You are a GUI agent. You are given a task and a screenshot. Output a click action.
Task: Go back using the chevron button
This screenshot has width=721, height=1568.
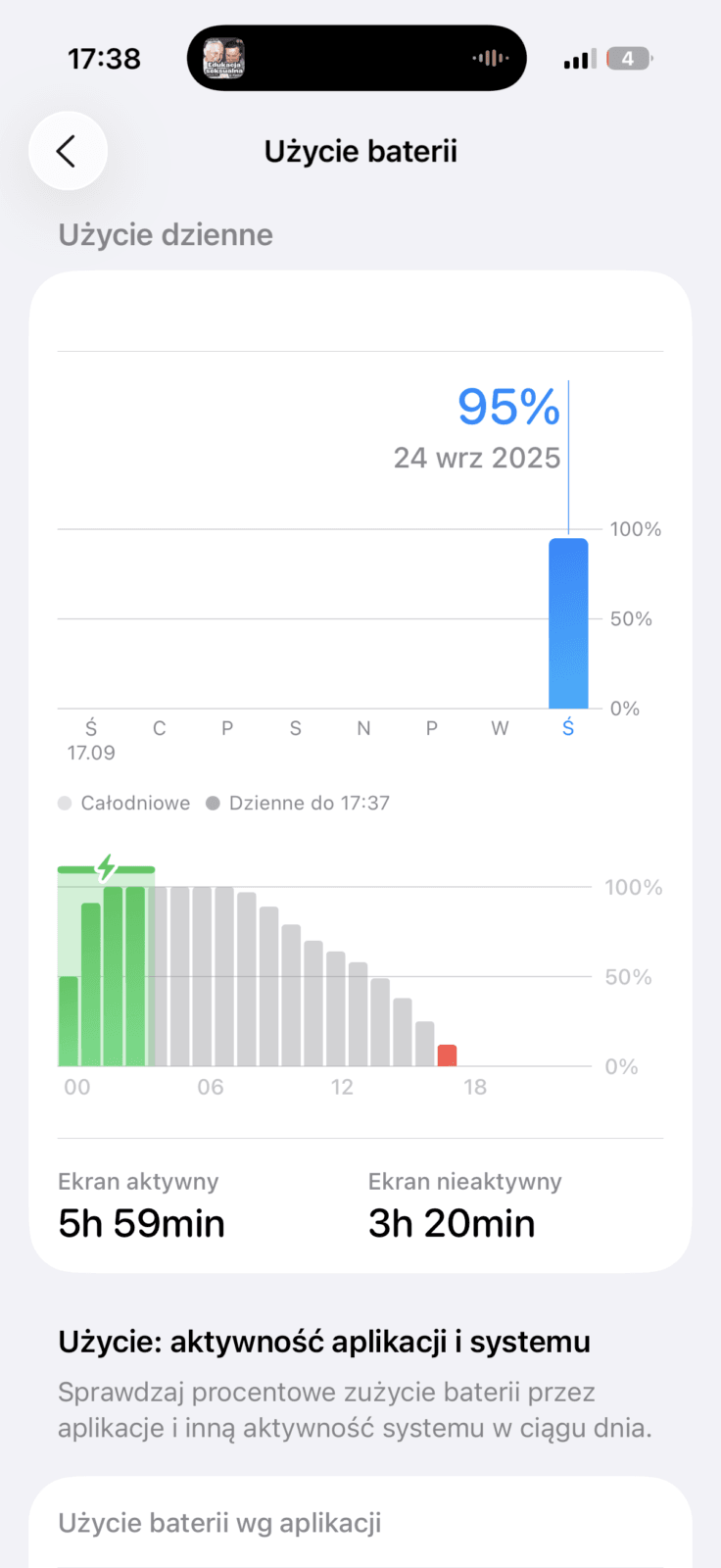tap(68, 151)
